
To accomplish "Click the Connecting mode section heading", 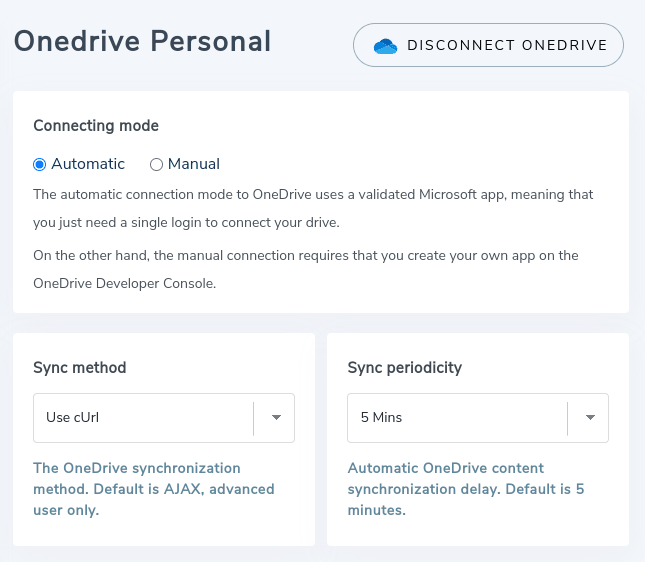I will [96, 126].
